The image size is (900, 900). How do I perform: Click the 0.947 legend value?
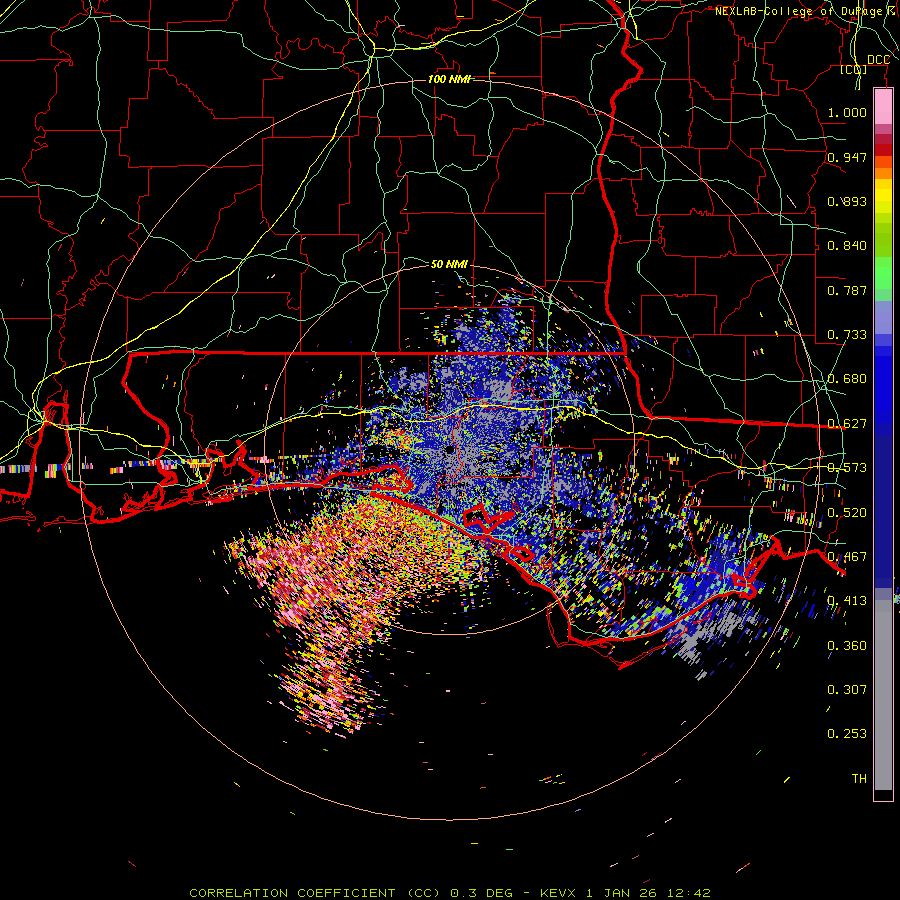pyautogui.click(x=847, y=157)
